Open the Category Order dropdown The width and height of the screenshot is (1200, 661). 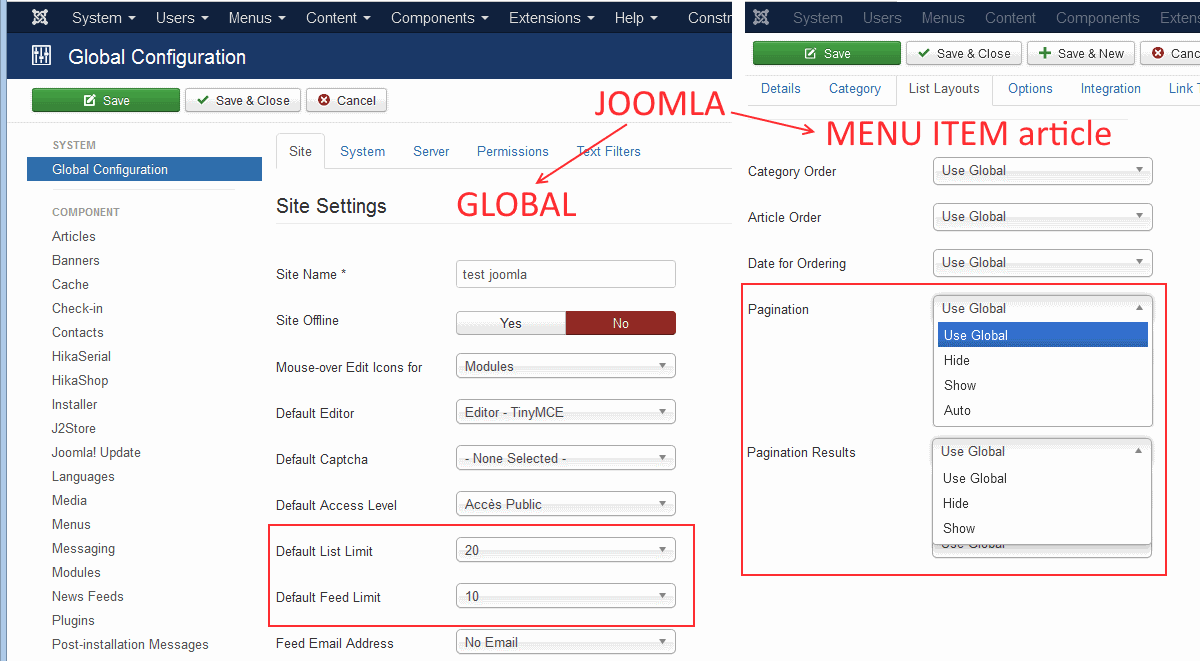pyautogui.click(x=1043, y=170)
